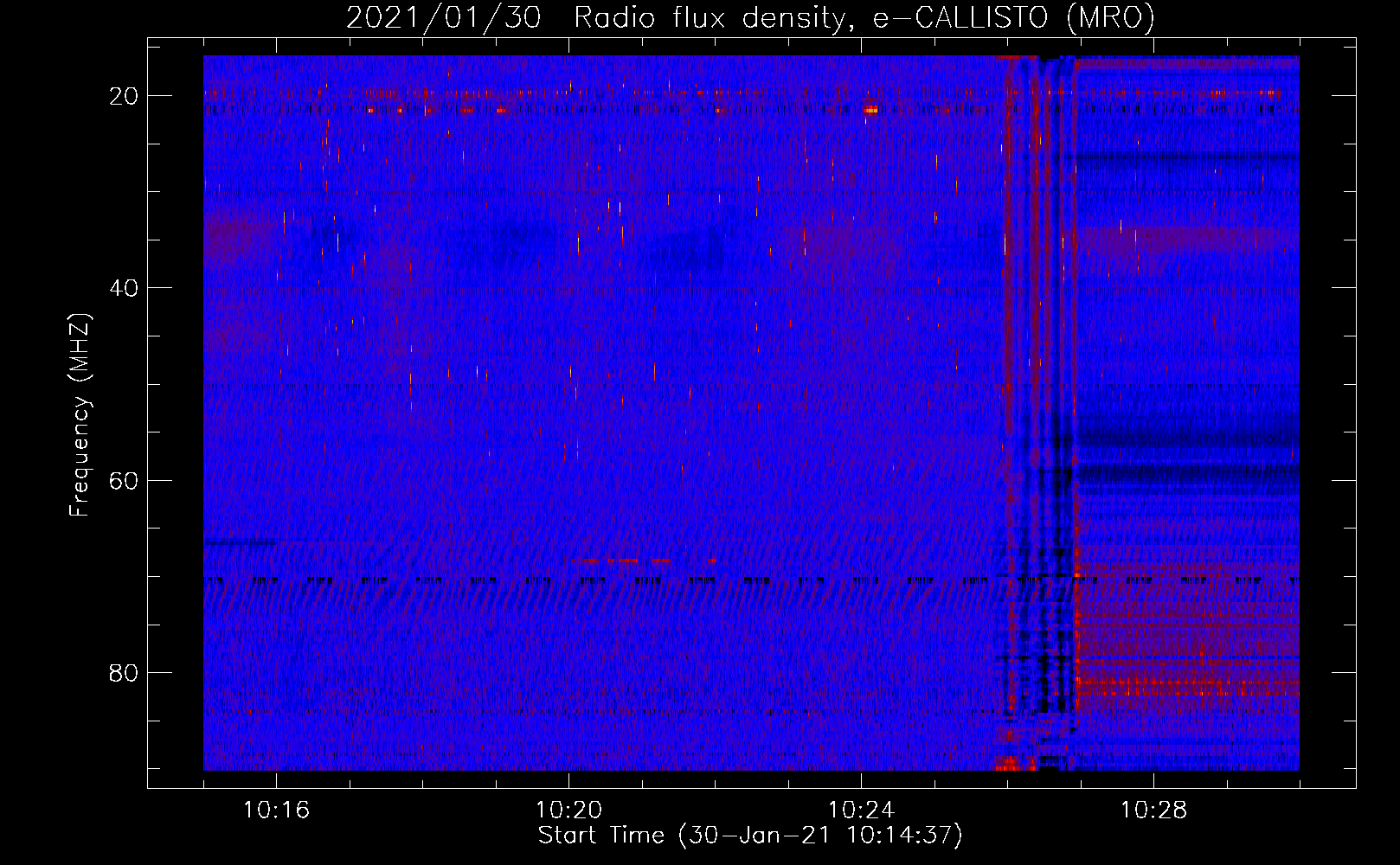Select the 10:16 time tick label
Image resolution: width=1400 pixels, height=865 pixels.
[x=276, y=811]
